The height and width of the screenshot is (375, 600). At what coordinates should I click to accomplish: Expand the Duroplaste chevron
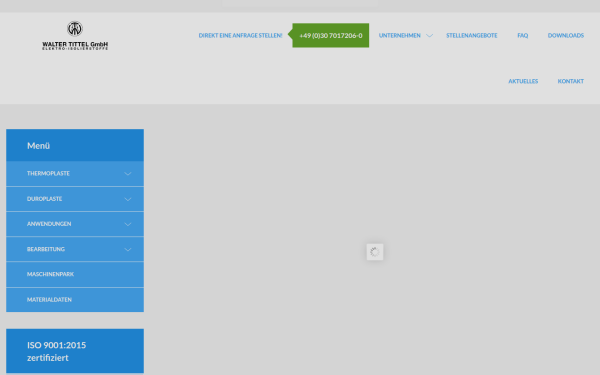[x=128, y=199]
